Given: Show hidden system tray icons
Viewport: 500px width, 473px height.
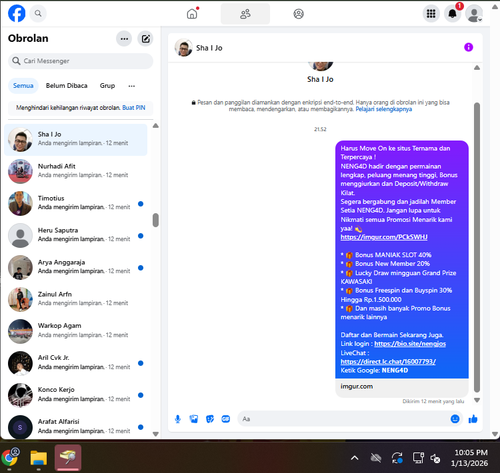Looking at the screenshot, I should tap(354, 458).
